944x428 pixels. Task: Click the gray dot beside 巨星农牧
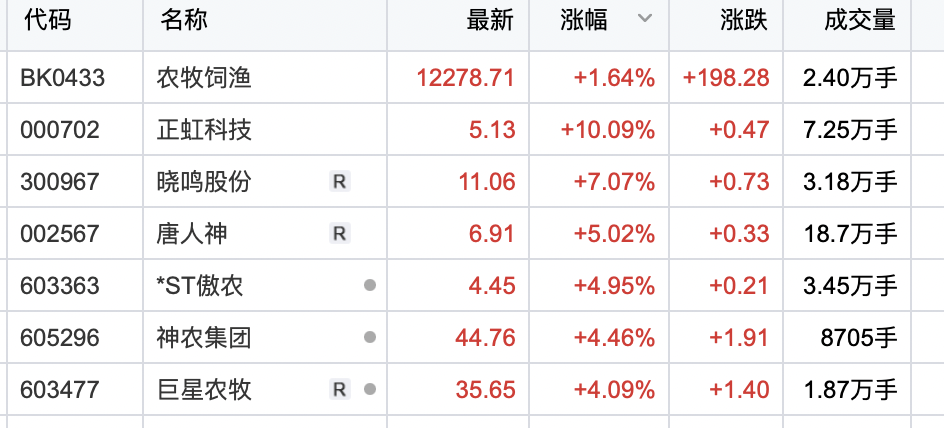370,390
